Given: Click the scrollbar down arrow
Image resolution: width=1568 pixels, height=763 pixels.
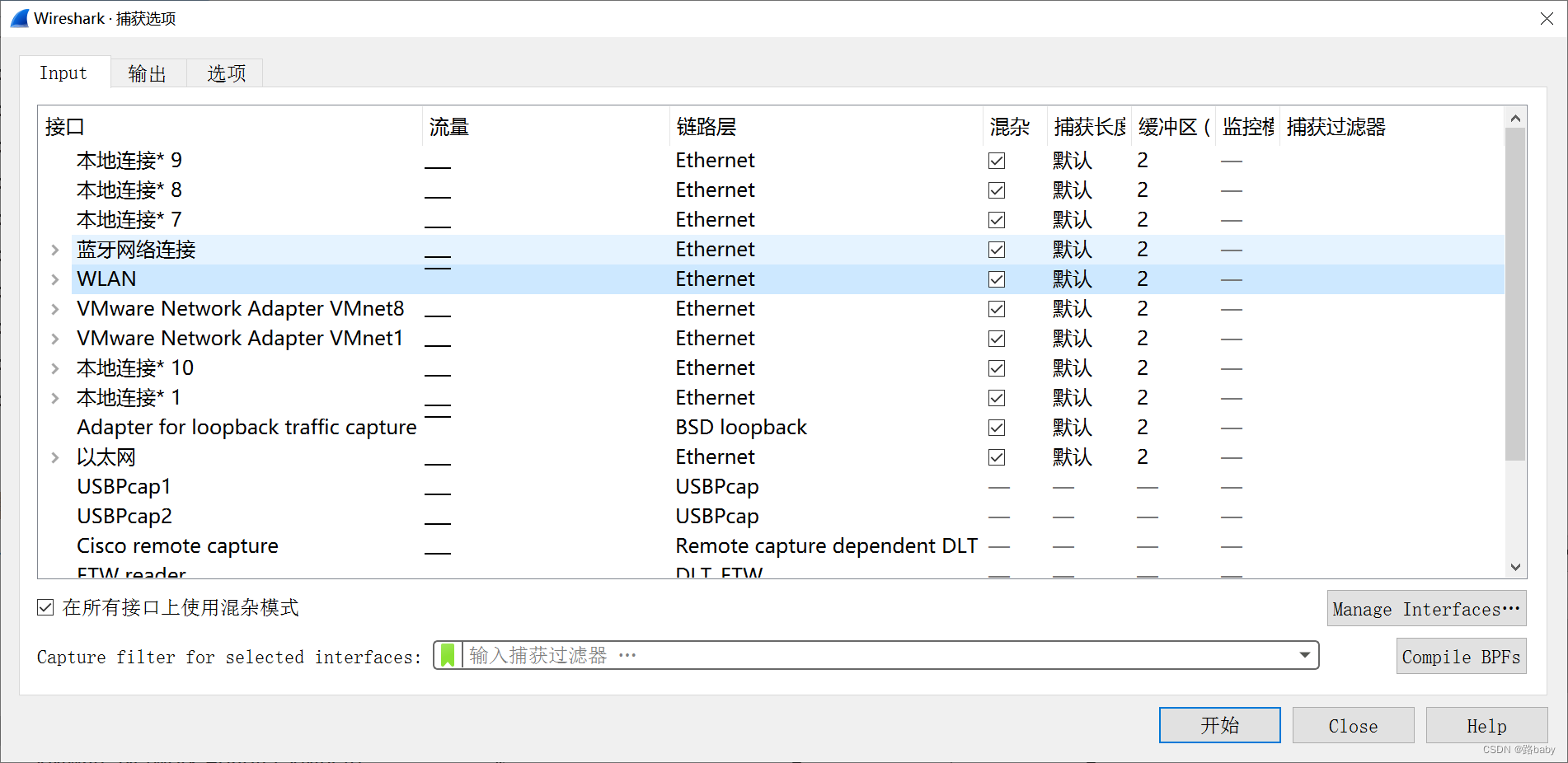Looking at the screenshot, I should pyautogui.click(x=1515, y=567).
